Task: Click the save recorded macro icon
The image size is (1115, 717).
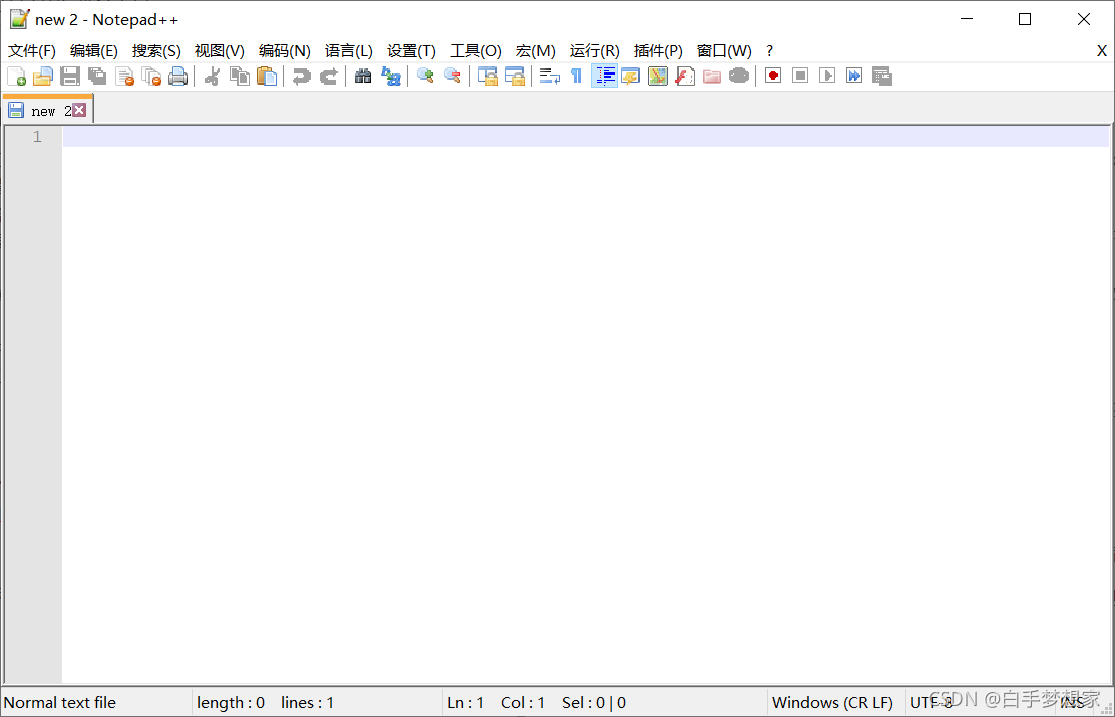Action: click(882, 75)
